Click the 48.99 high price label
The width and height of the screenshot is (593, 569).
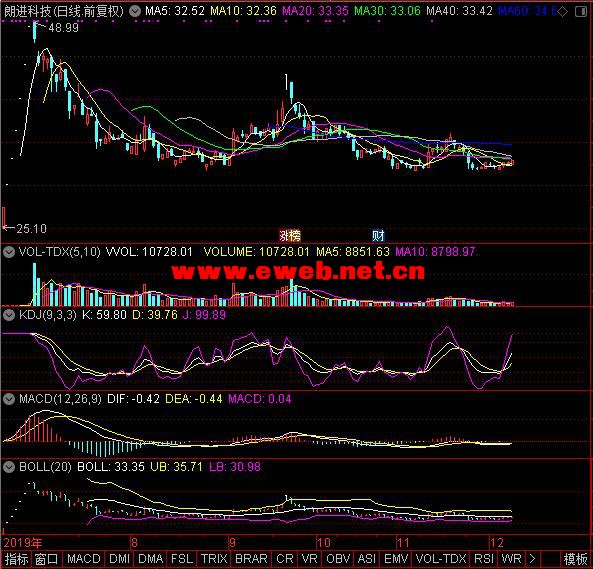(64, 28)
